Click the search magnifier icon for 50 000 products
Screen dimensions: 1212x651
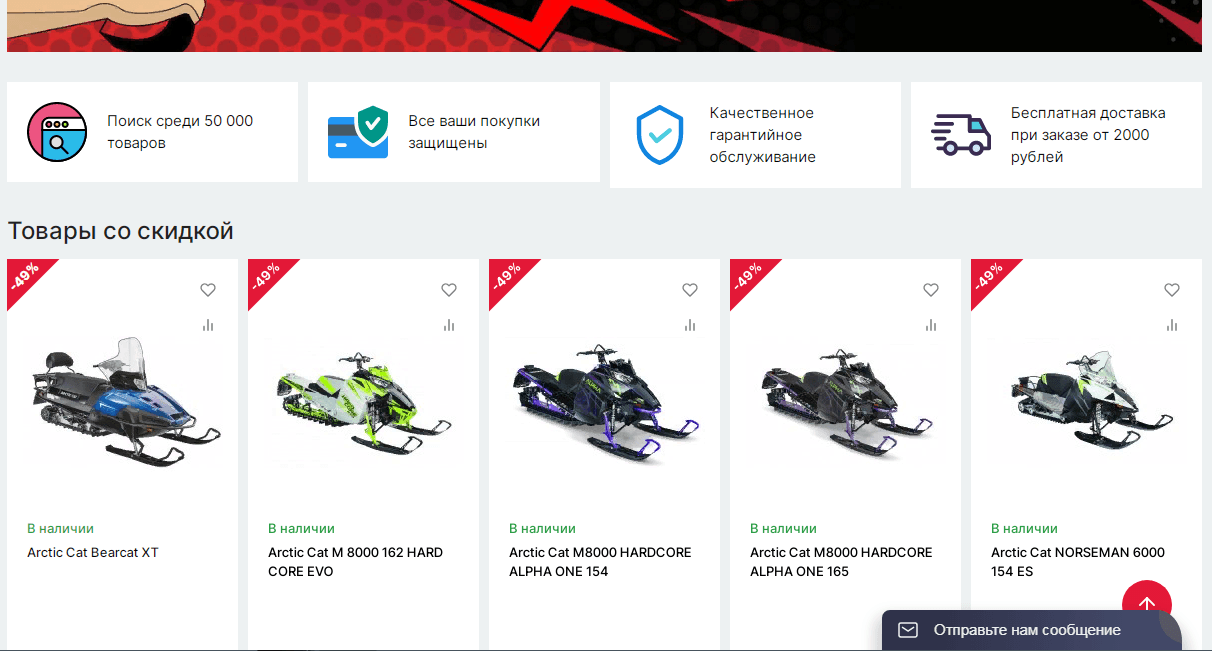57,132
